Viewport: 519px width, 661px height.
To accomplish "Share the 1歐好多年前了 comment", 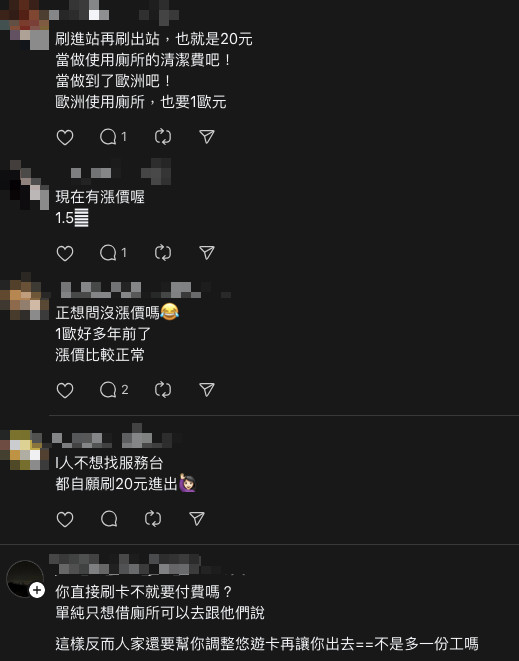I will (207, 390).
